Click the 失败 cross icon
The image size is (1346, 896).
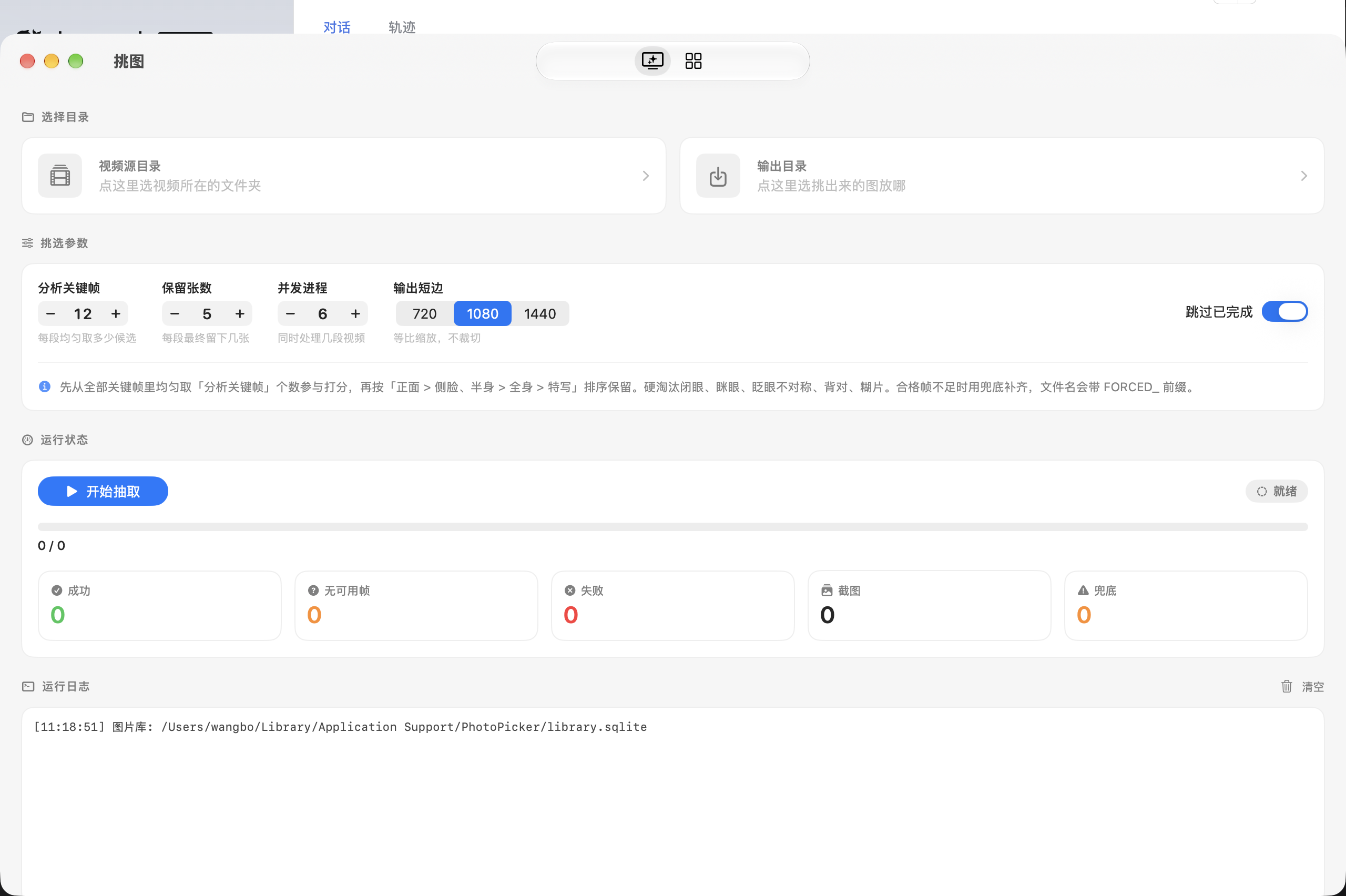coord(569,590)
